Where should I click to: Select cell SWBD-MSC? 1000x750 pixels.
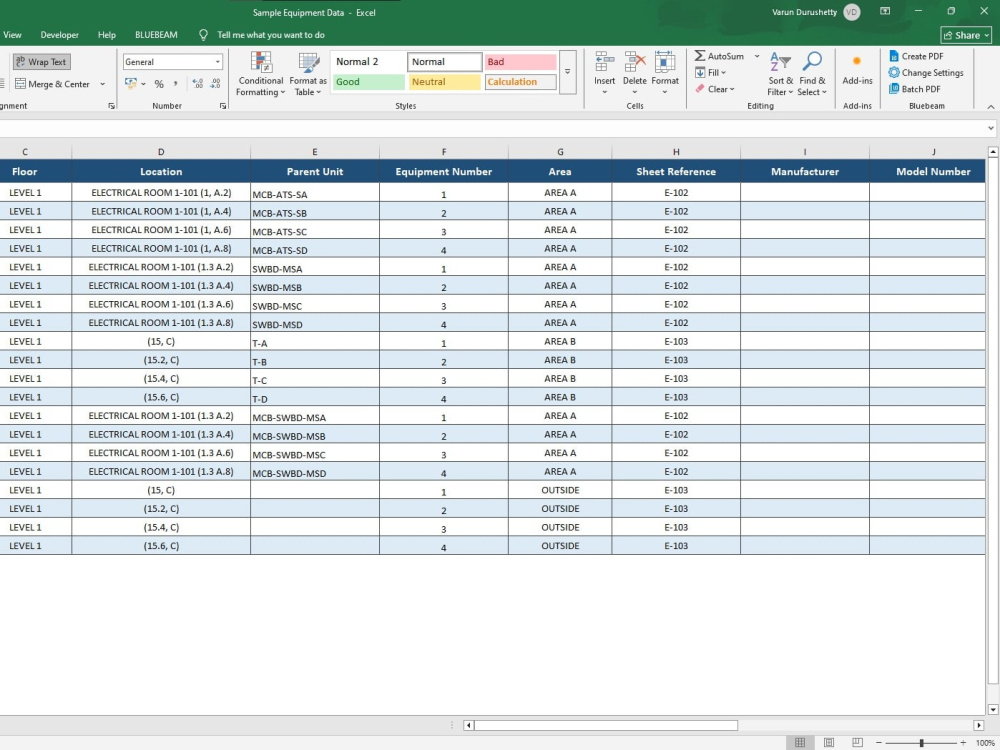coord(315,304)
